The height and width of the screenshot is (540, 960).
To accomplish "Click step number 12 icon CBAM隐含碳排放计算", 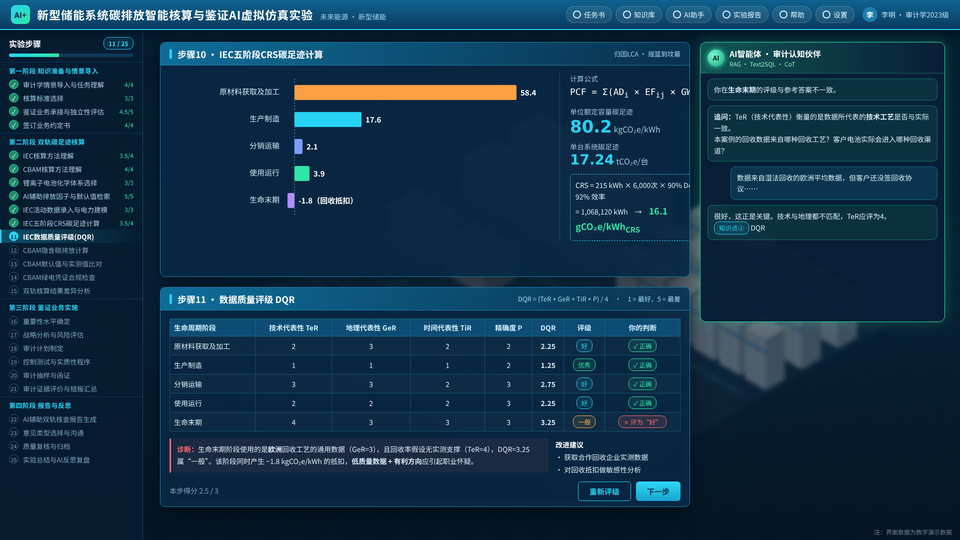I will click(x=13, y=250).
